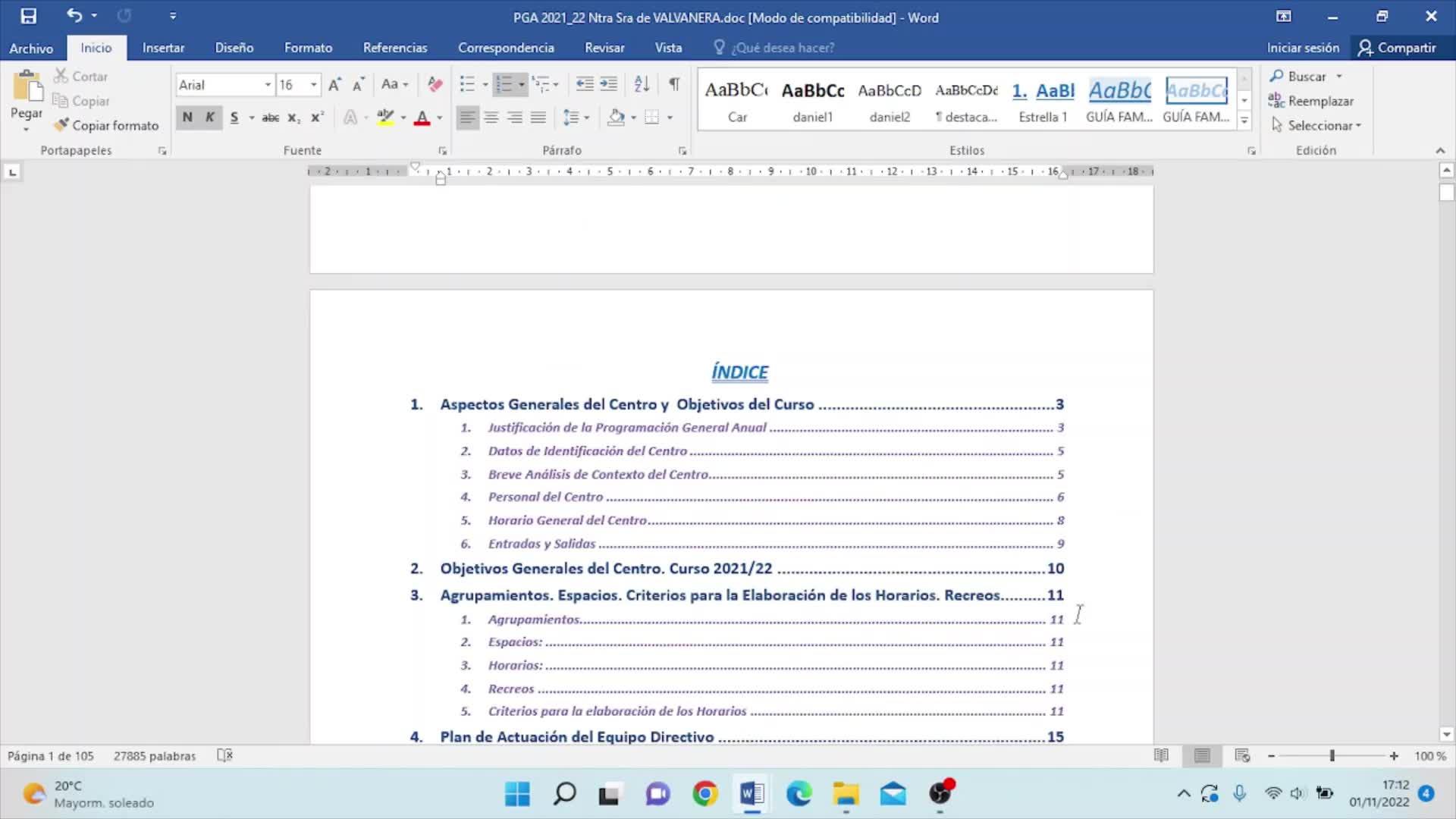
Task: Toggle paragraph marks (¶) display
Action: pyautogui.click(x=674, y=84)
